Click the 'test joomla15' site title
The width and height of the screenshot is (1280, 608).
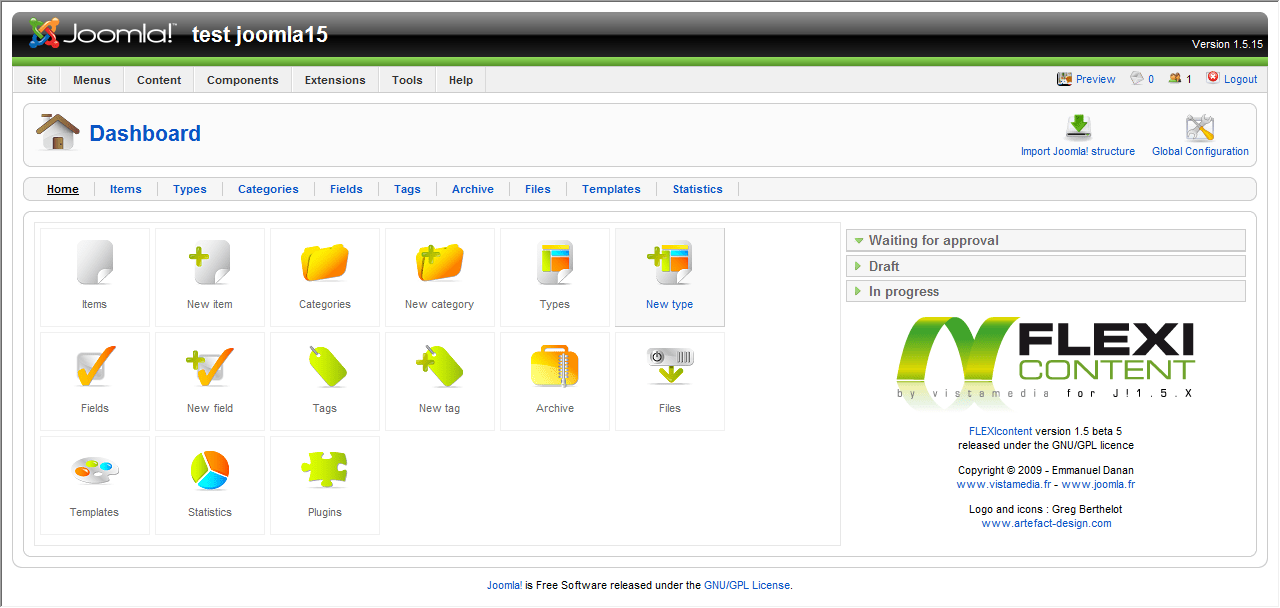point(260,34)
